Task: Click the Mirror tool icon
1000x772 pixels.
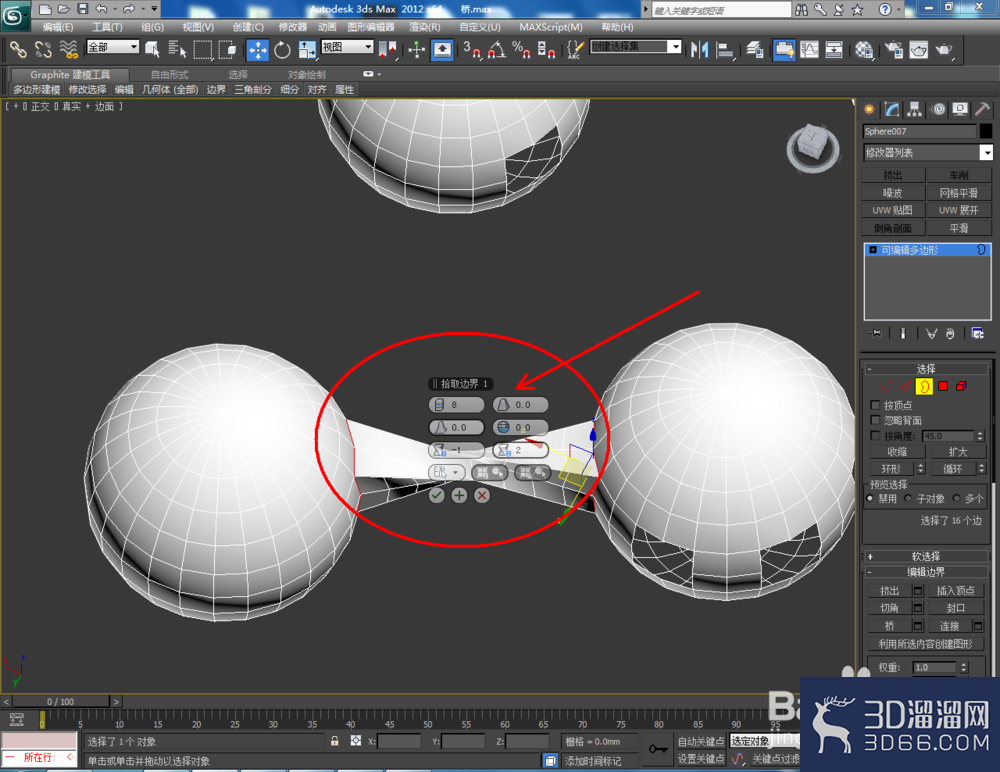Action: point(700,49)
